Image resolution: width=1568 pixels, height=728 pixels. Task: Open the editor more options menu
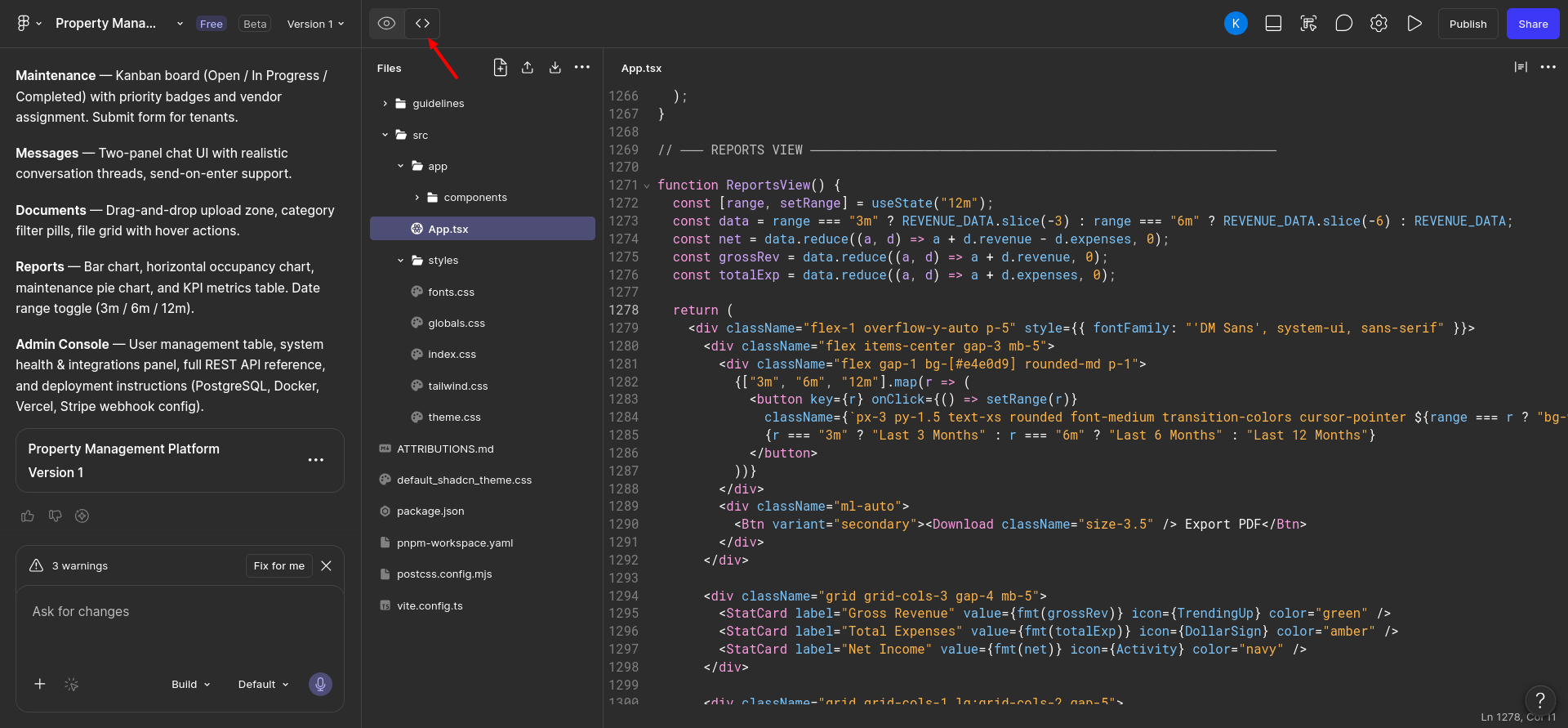[x=1548, y=67]
